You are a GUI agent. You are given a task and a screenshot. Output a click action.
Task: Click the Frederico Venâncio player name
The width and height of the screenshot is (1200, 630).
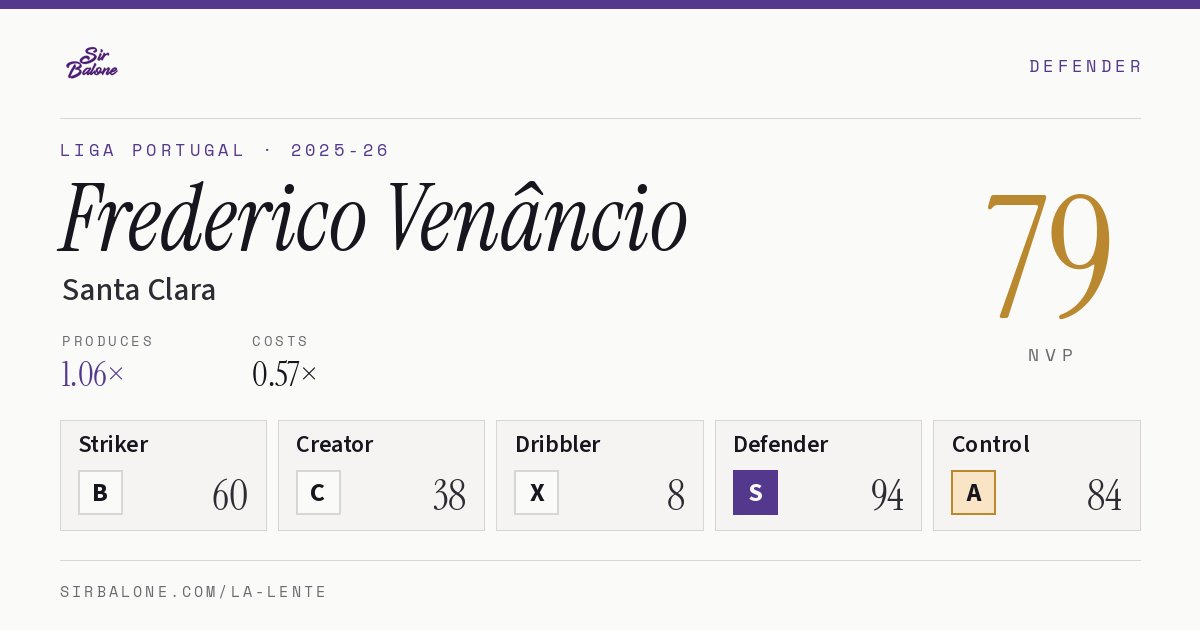[373, 218]
